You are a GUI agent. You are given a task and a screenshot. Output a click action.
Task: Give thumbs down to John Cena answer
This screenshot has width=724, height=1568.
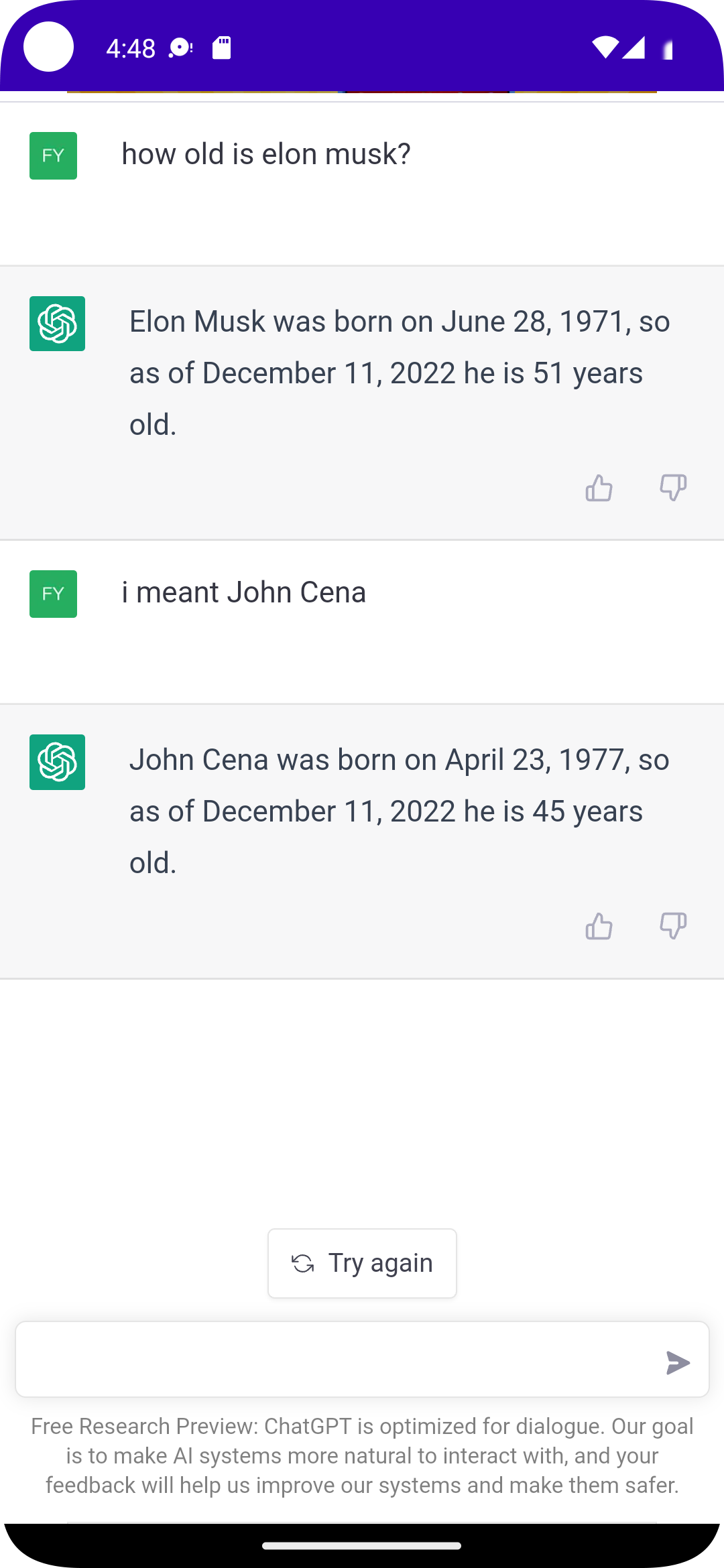[673, 926]
